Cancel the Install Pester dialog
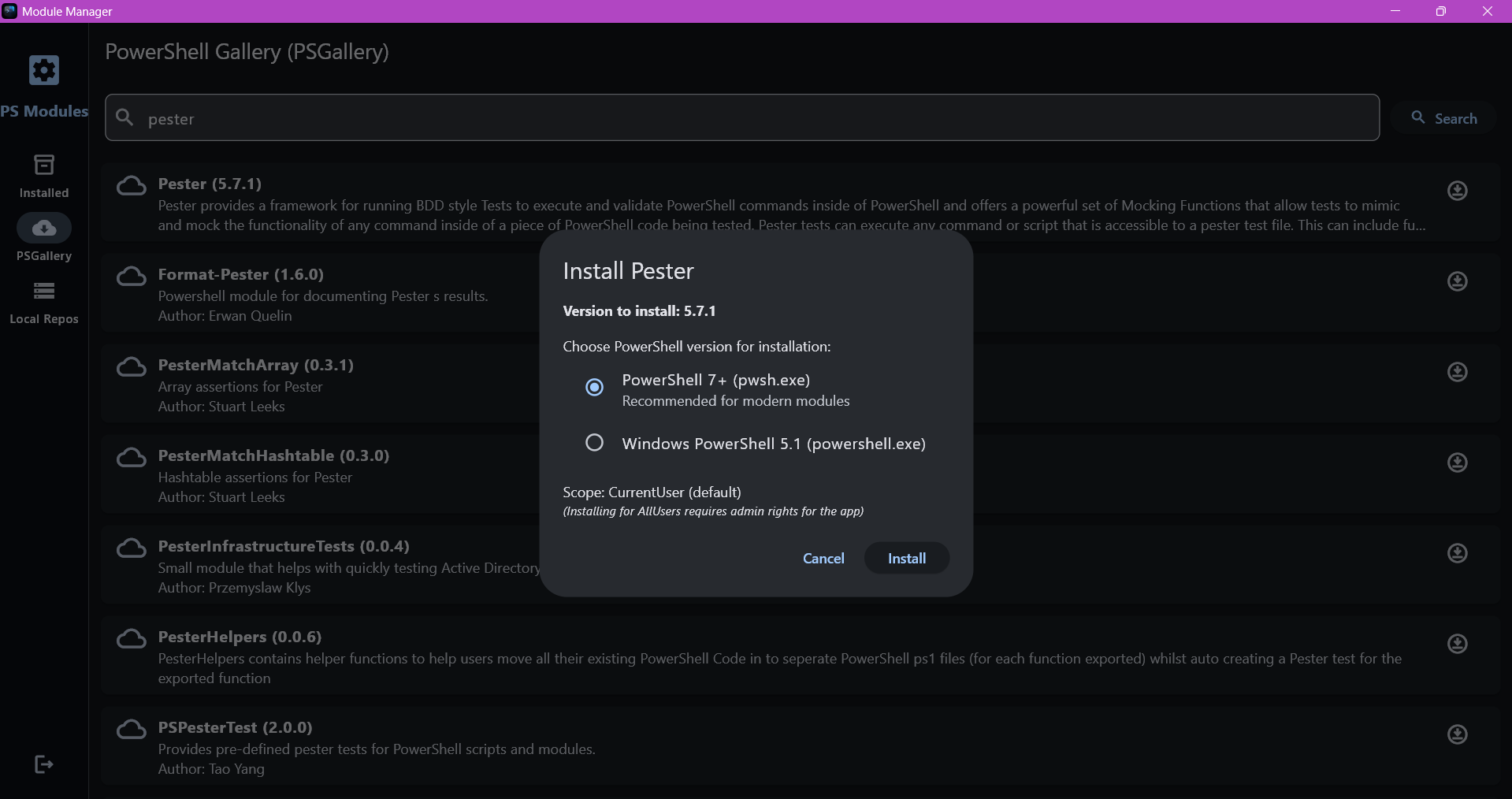This screenshot has width=1512, height=799. tap(823, 558)
